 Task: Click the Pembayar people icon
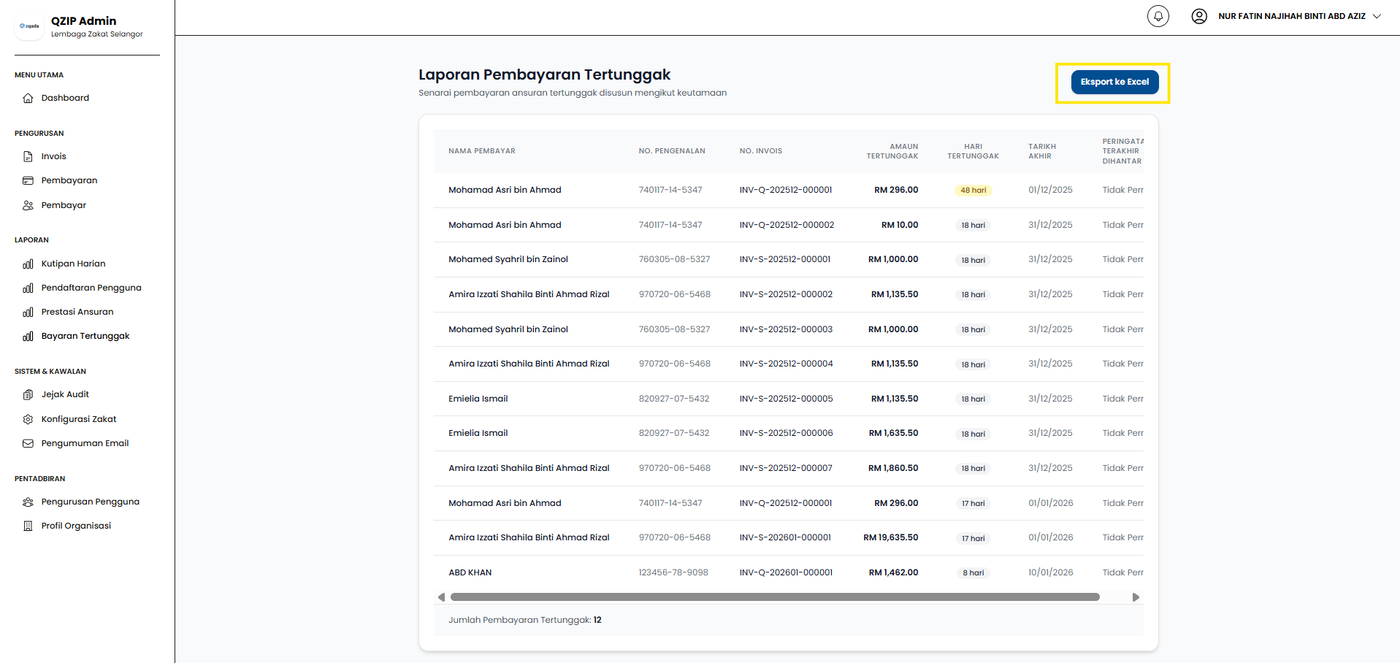(x=28, y=205)
